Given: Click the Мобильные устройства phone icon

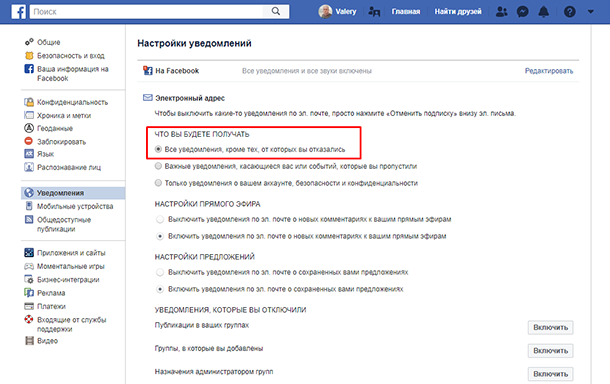Looking at the screenshot, I should (x=29, y=206).
